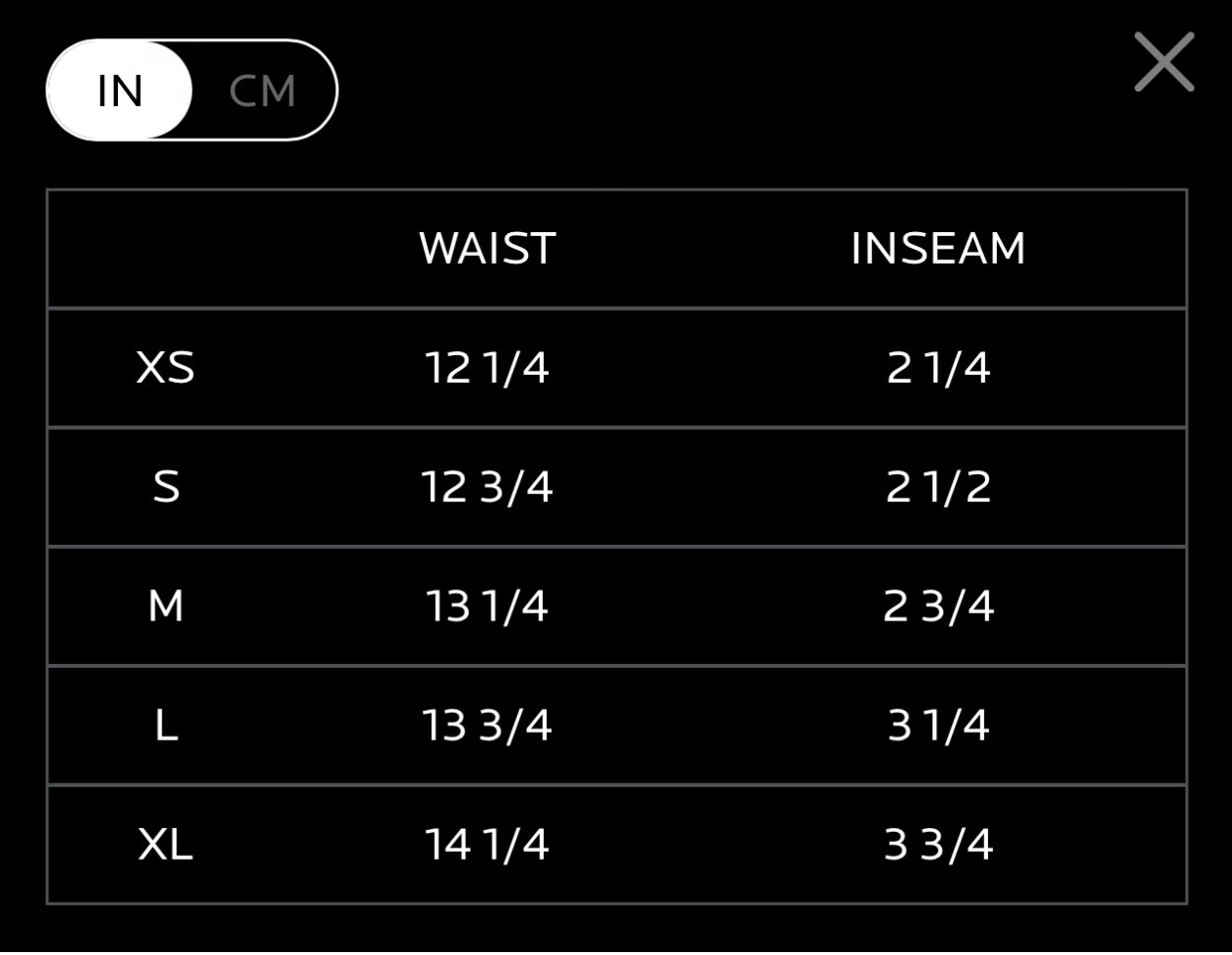Click the L inseam value 3 1/4
This screenshot has height=955, width=1232.
pyautogui.click(x=938, y=726)
